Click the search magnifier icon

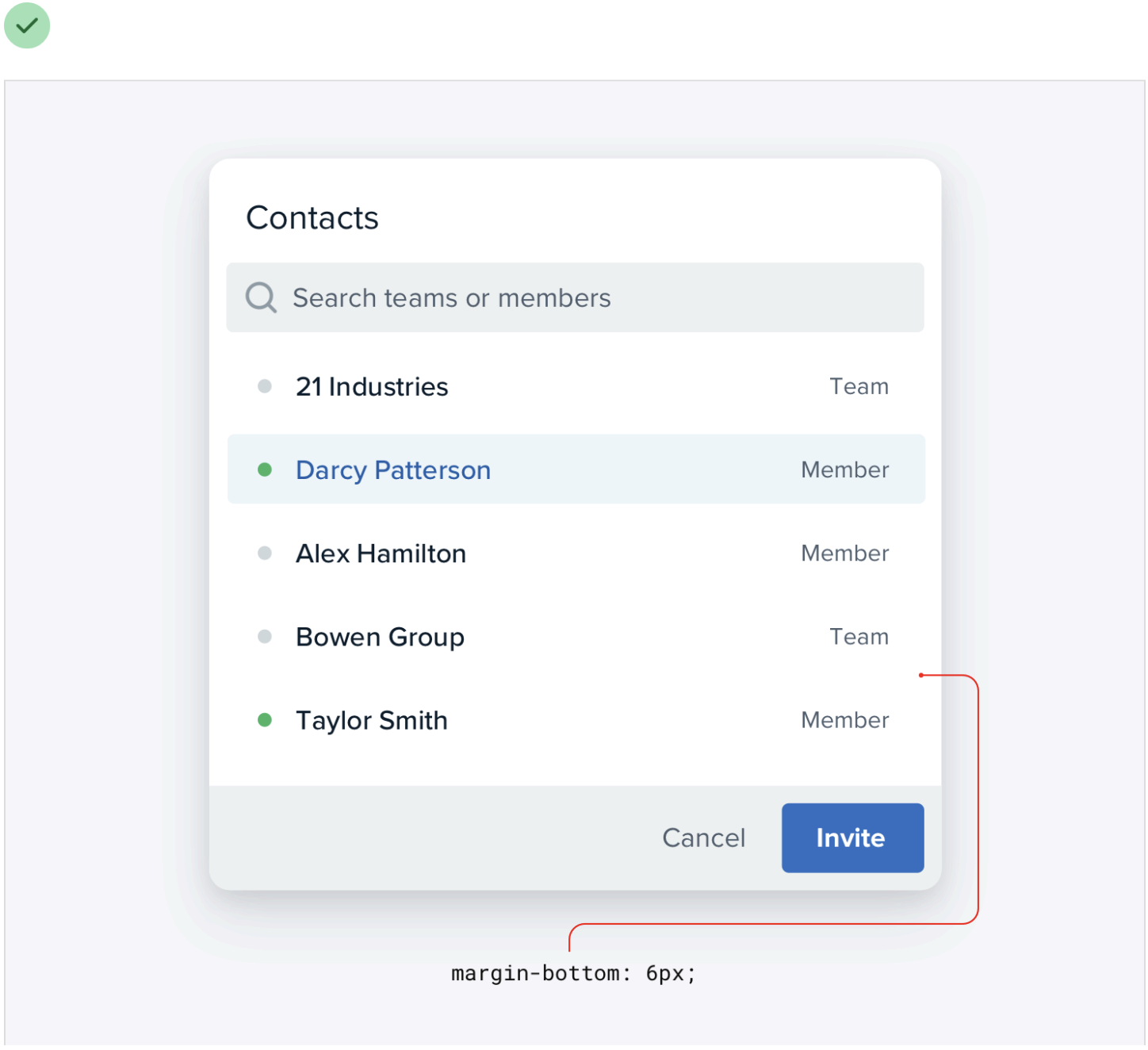(261, 298)
